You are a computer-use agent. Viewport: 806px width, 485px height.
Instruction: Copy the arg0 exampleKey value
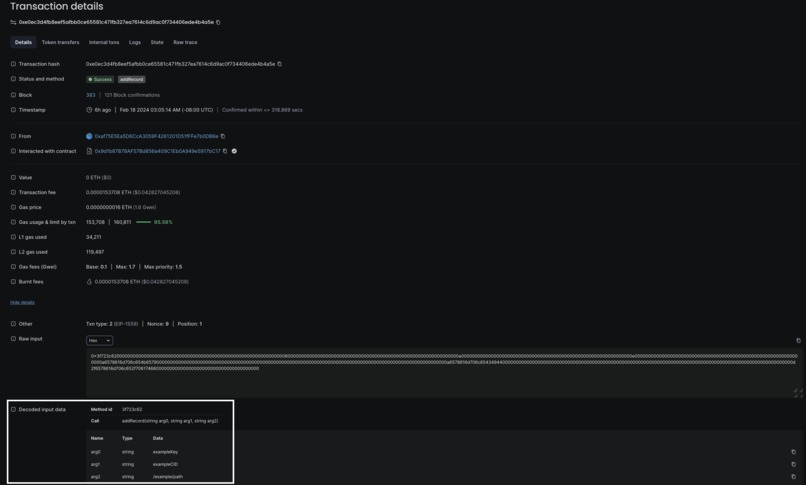click(x=793, y=452)
